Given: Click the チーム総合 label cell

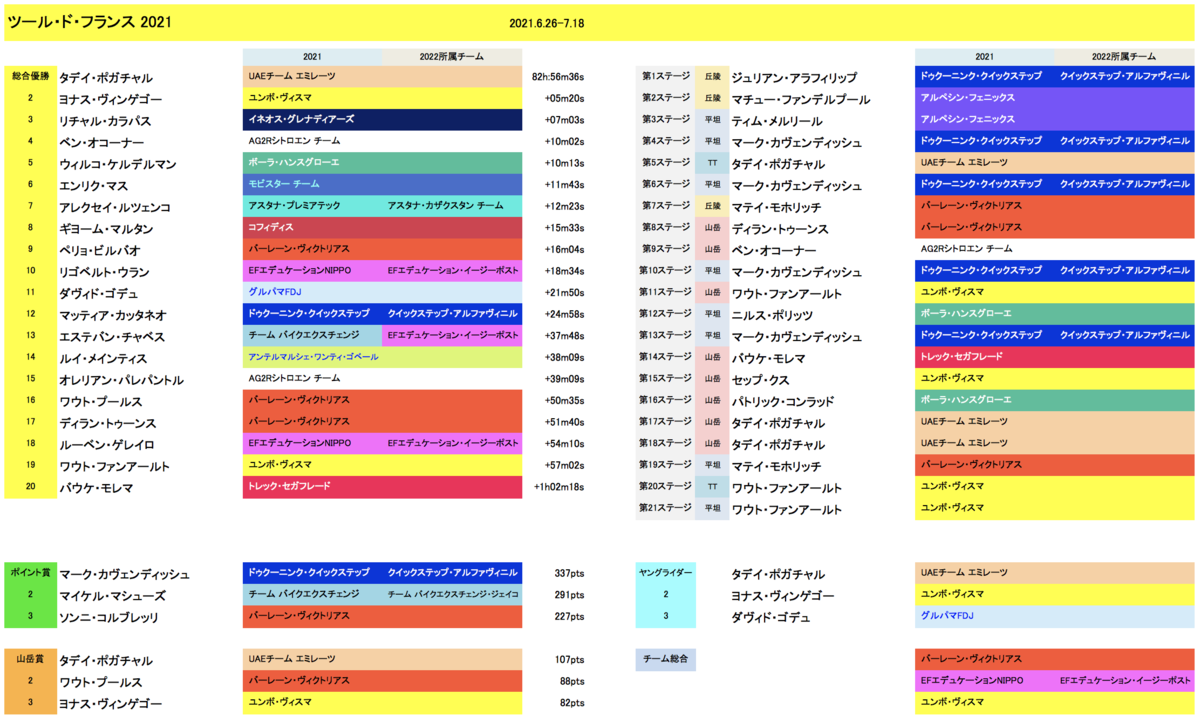Looking at the screenshot, I should [665, 659].
